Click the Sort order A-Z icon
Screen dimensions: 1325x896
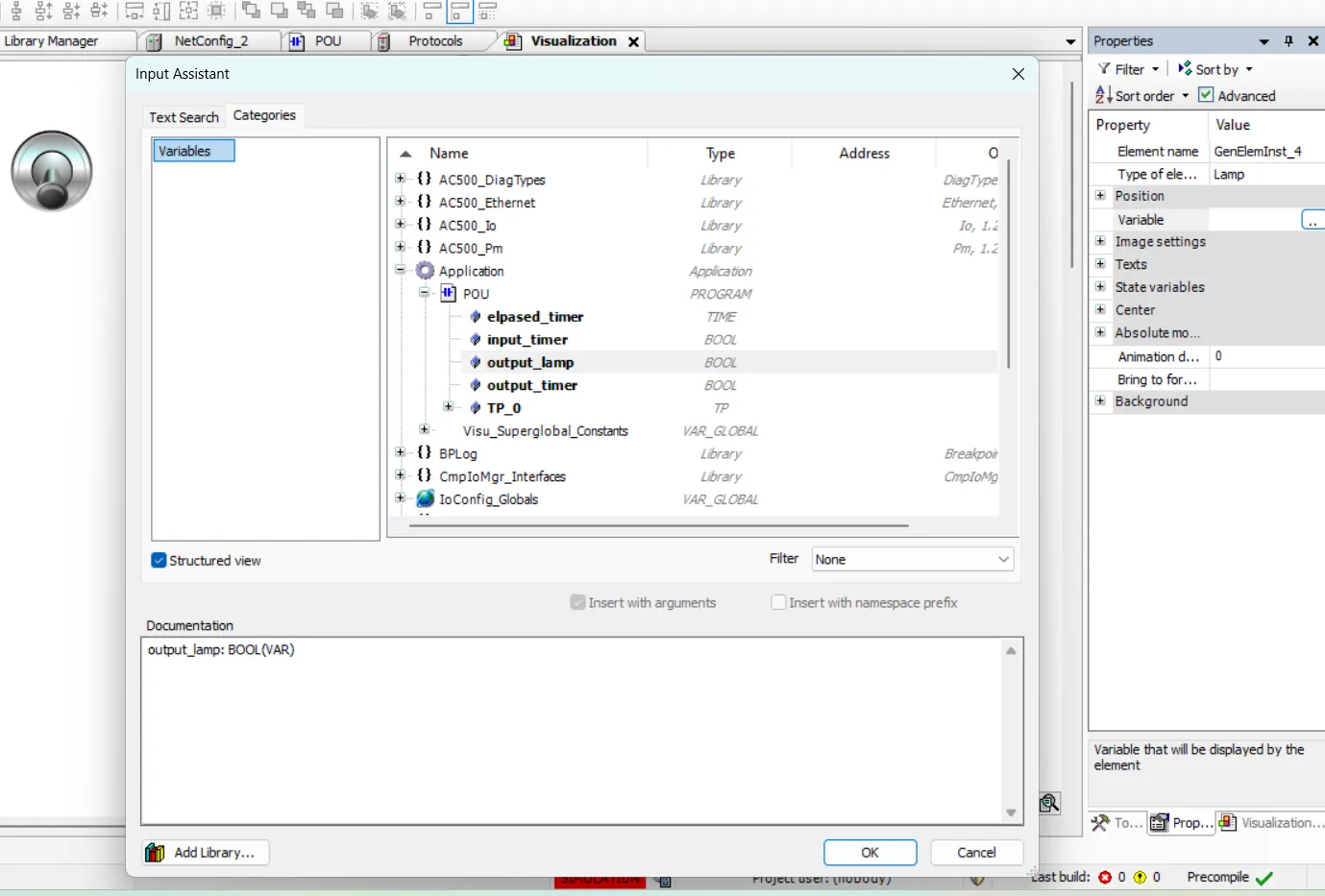(x=1103, y=95)
